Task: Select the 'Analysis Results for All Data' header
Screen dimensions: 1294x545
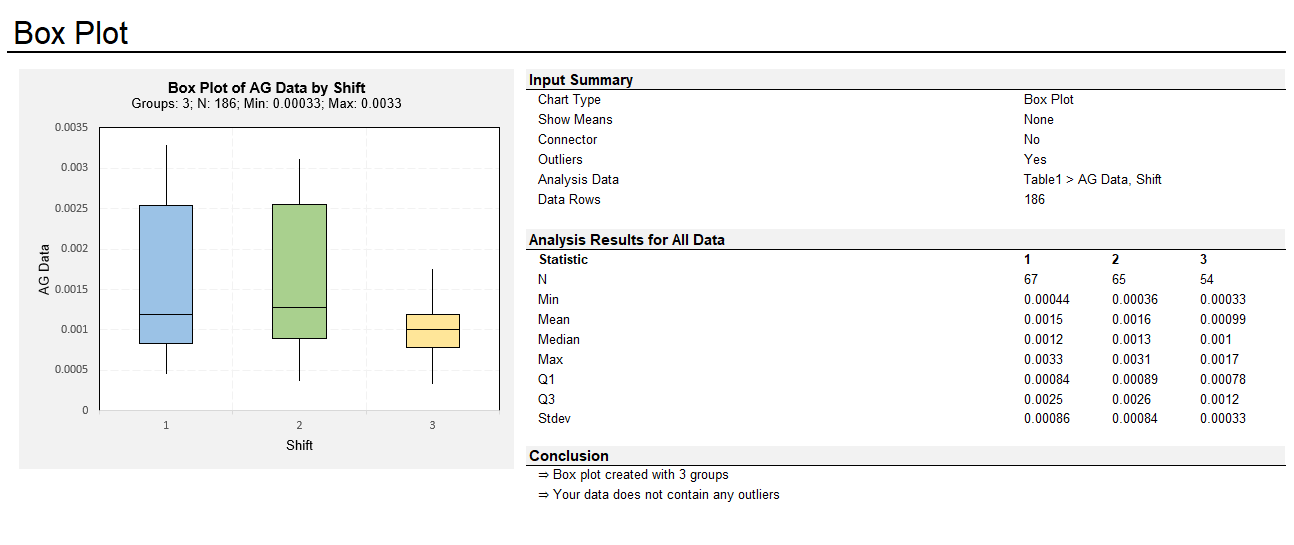Action: click(626, 240)
